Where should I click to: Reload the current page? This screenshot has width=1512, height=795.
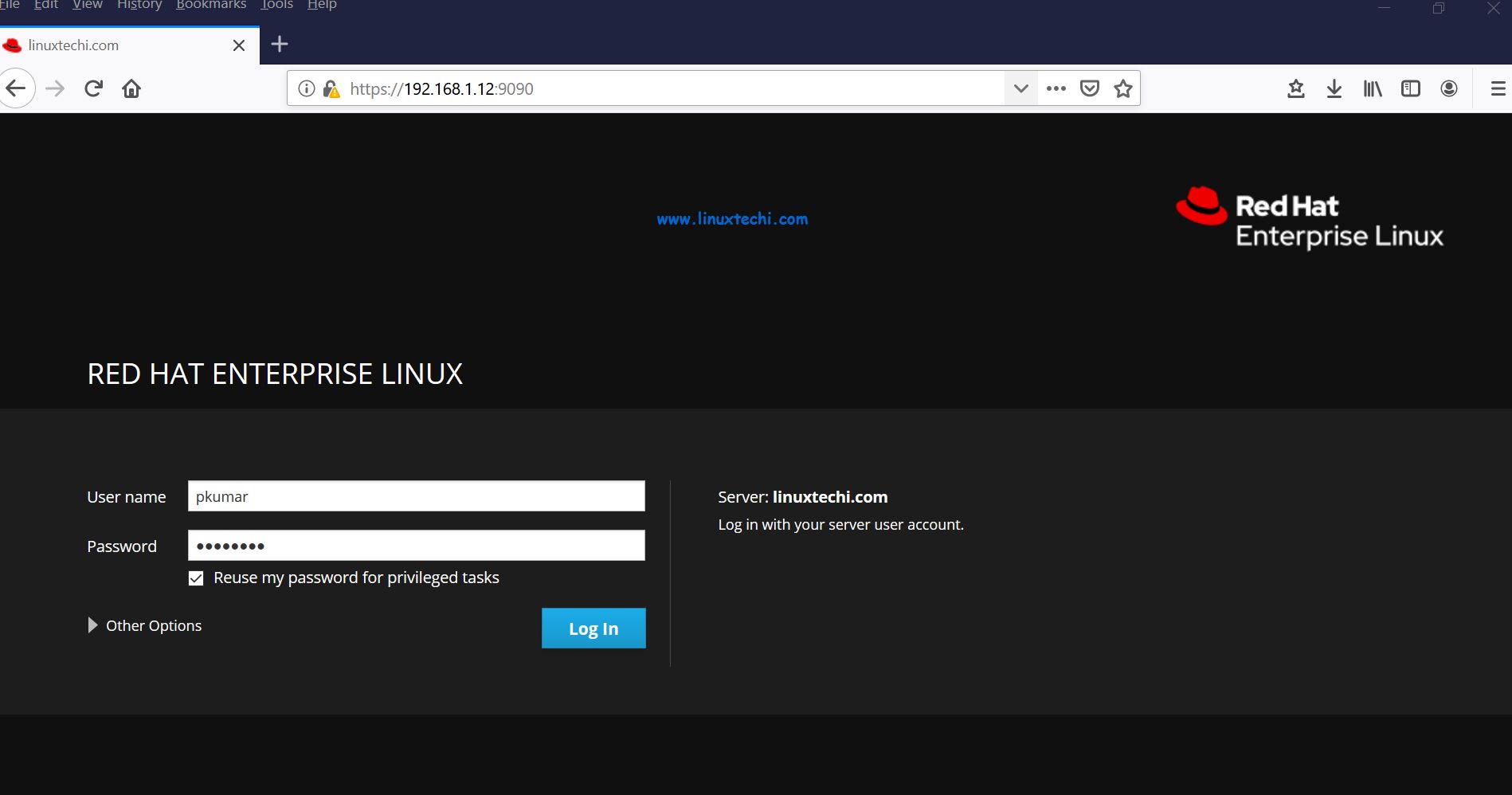tap(93, 88)
